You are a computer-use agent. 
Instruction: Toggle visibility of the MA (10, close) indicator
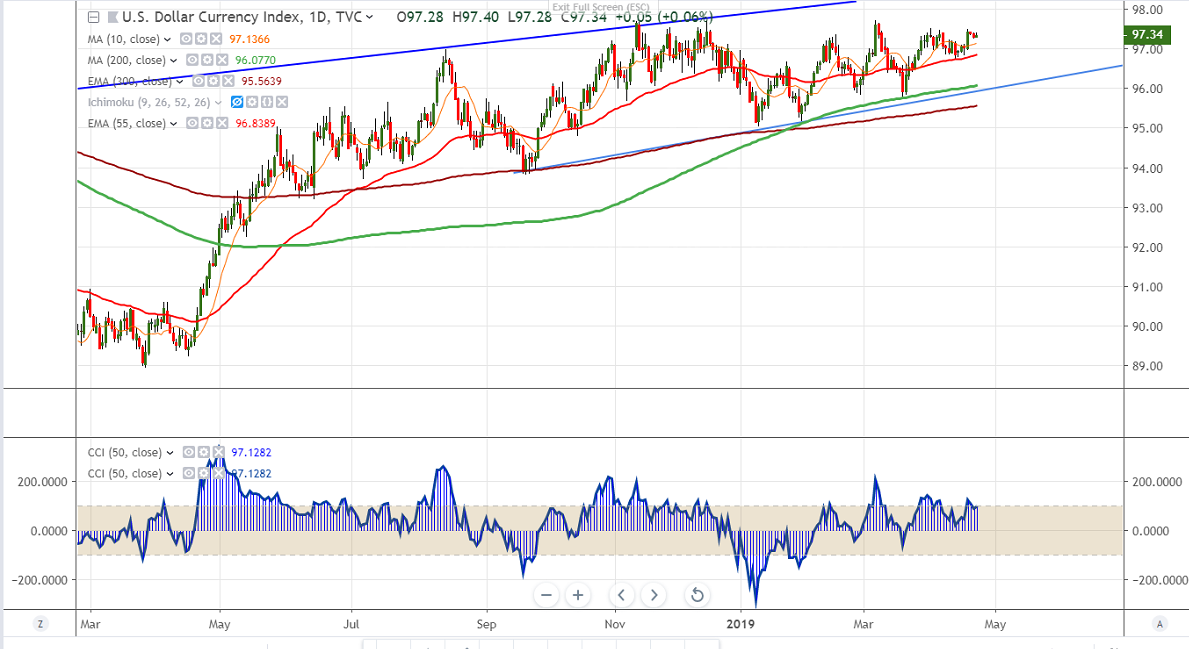tap(187, 39)
